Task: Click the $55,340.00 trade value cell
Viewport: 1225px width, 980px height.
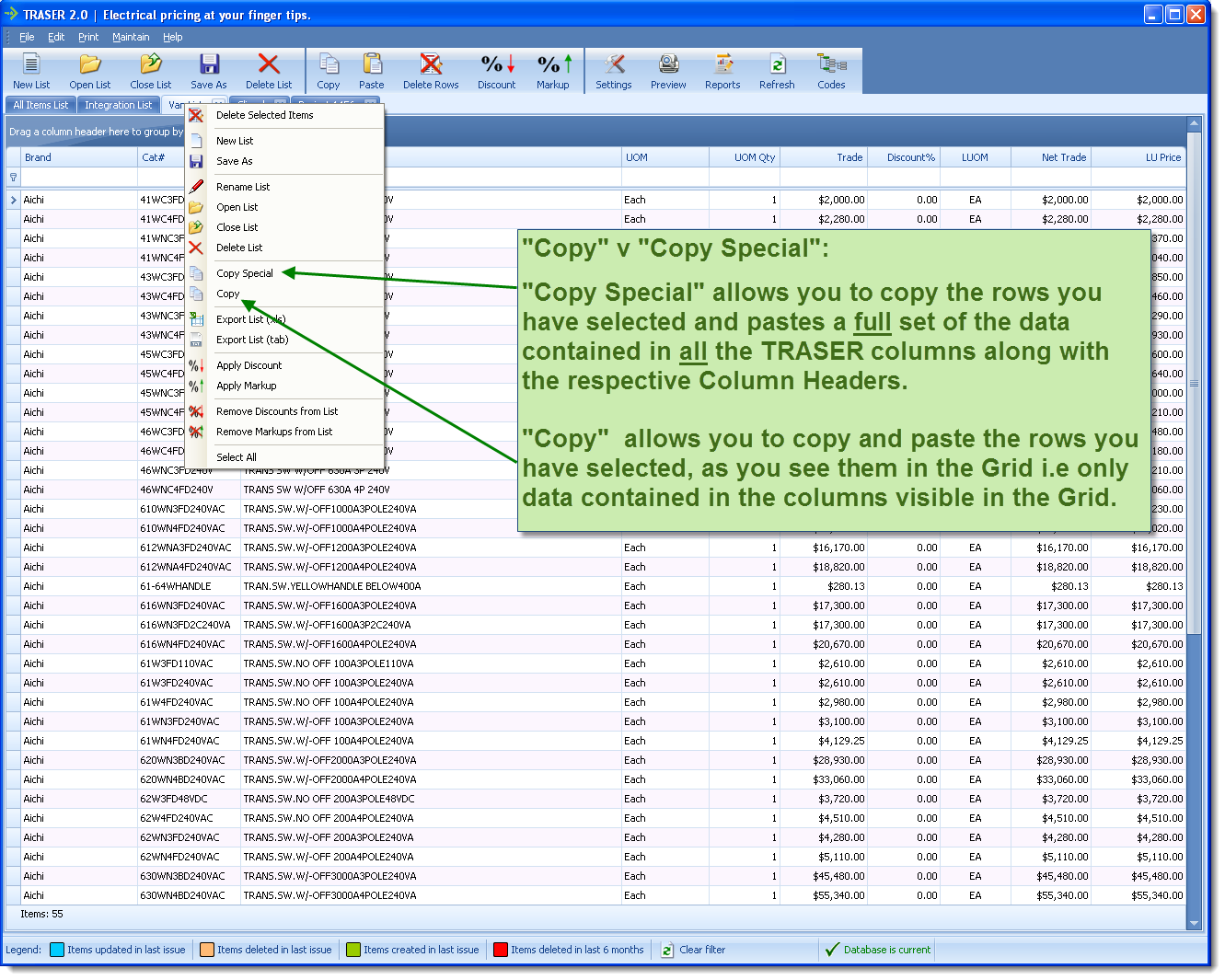Action: (824, 895)
